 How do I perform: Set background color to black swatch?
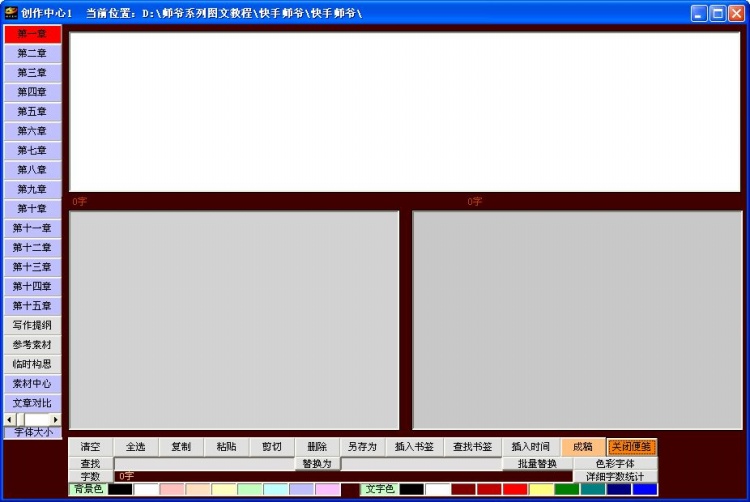[120, 490]
